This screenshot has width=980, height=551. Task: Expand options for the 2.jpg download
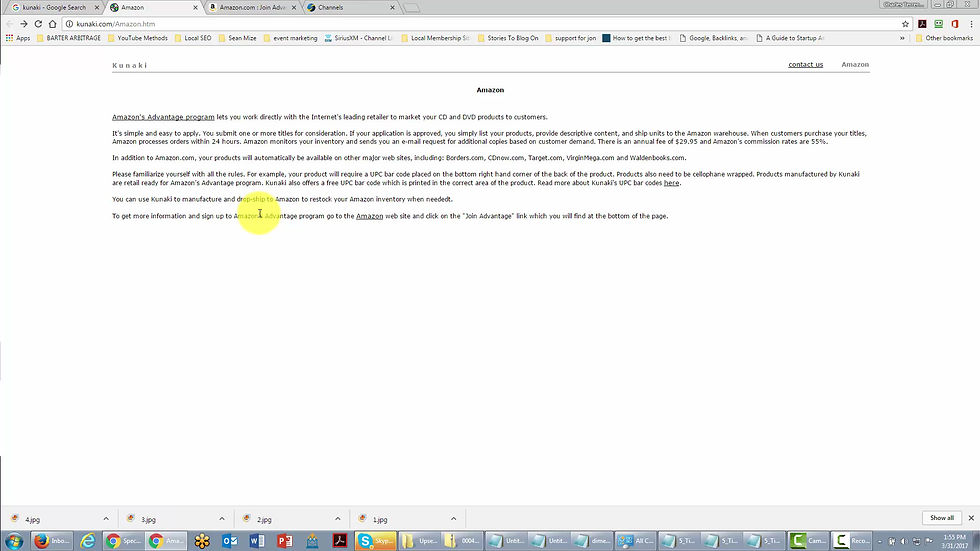tap(338, 519)
